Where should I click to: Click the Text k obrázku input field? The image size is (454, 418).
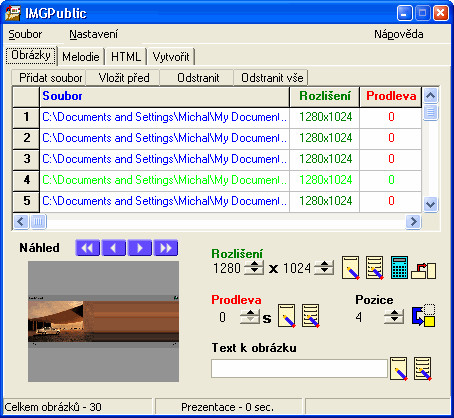click(x=299, y=368)
